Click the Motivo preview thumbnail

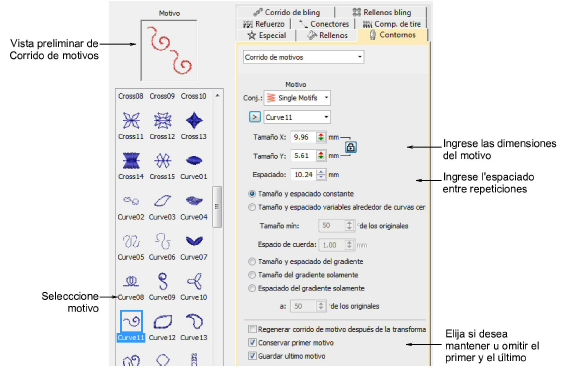coord(169,50)
